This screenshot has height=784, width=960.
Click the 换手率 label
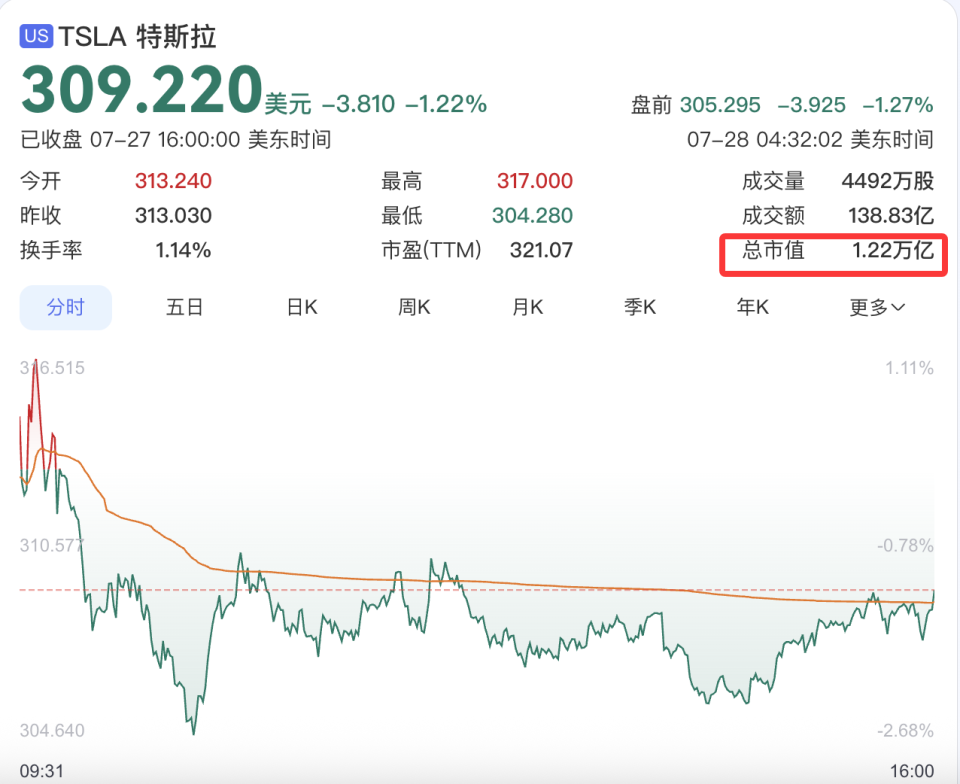pyautogui.click(x=51, y=250)
